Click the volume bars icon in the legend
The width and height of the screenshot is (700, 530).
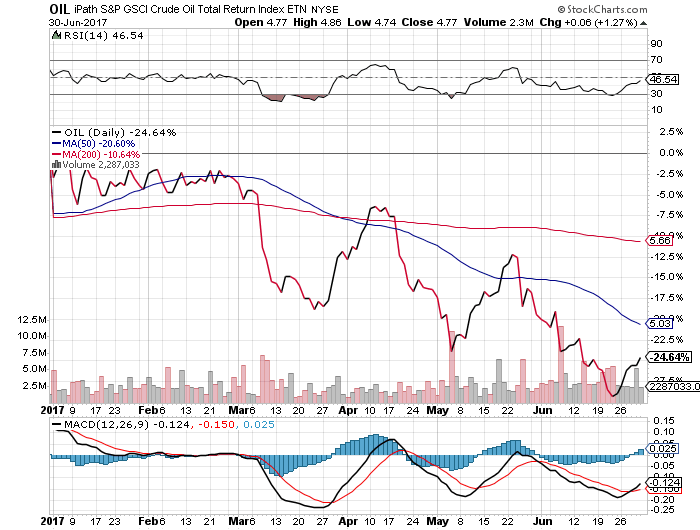coord(56,165)
